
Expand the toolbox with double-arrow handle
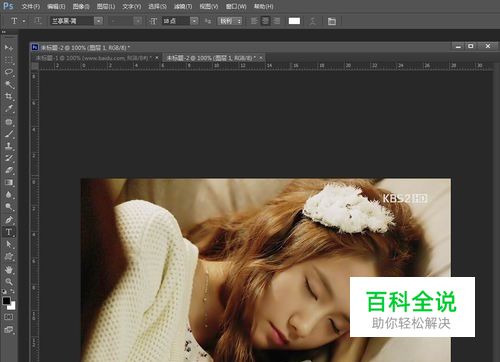pos(4,32)
